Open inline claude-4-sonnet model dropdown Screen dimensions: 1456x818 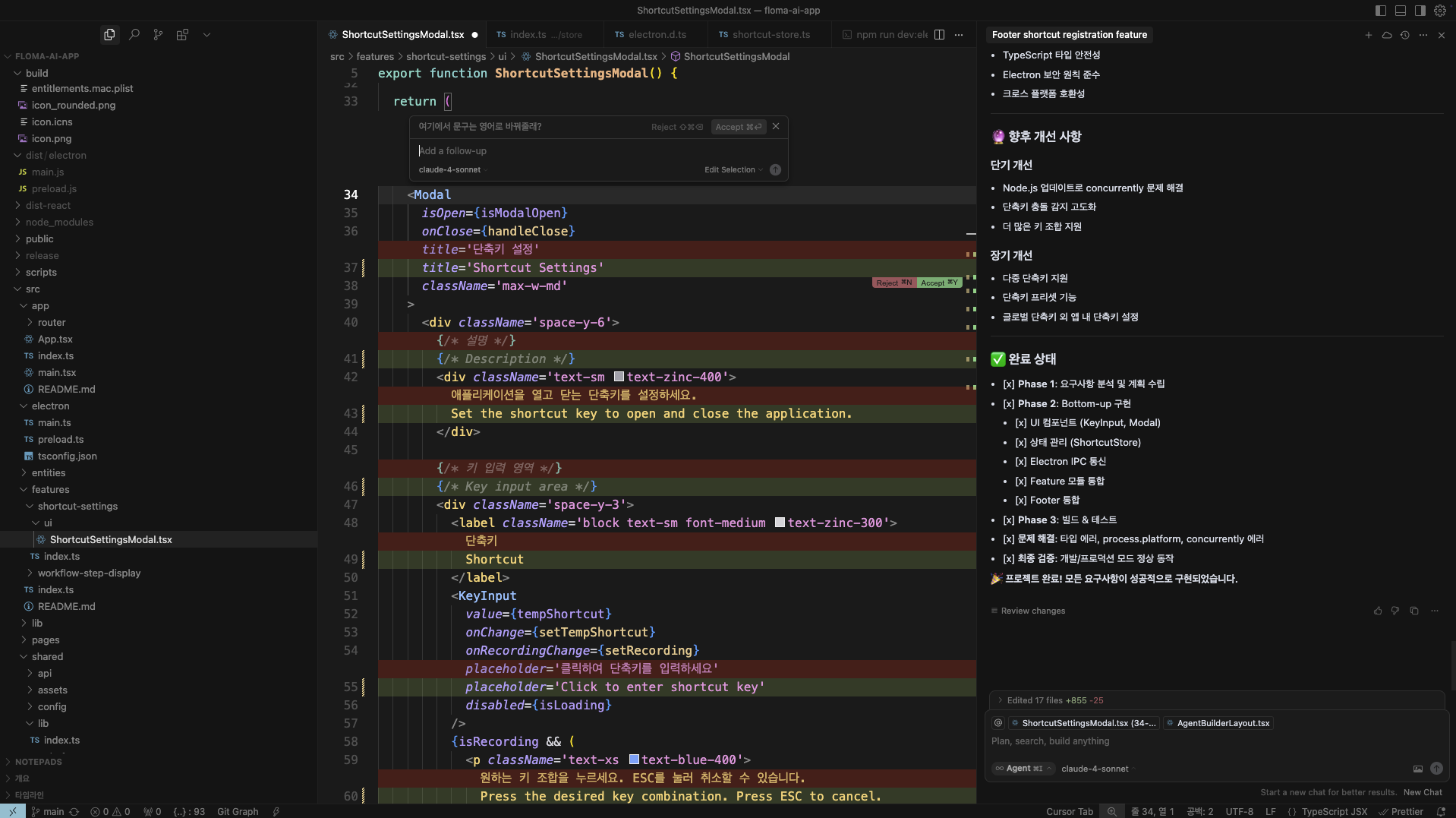[452, 169]
